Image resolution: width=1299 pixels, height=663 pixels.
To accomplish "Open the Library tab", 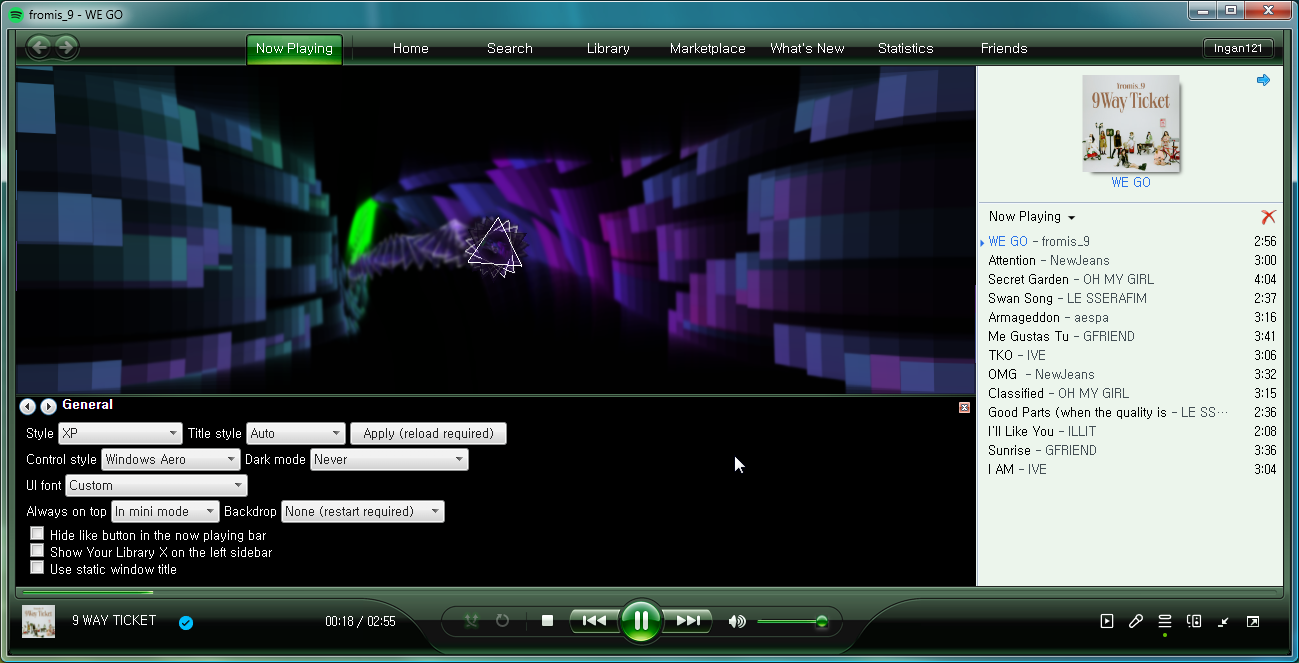I will [608, 48].
